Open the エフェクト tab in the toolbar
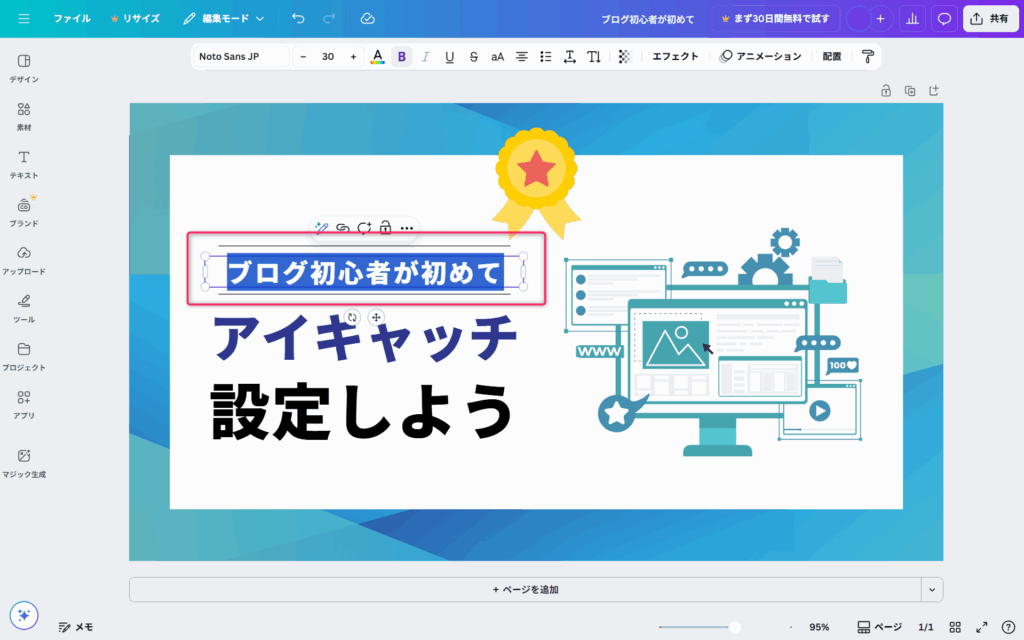Image resolution: width=1024 pixels, height=640 pixels. pyautogui.click(x=675, y=57)
